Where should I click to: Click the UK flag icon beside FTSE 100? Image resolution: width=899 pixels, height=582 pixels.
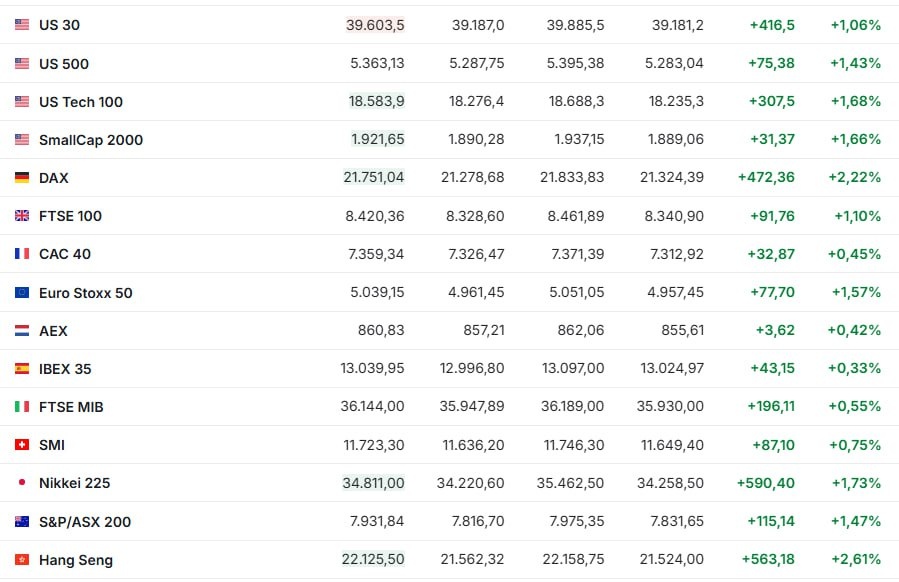point(22,216)
